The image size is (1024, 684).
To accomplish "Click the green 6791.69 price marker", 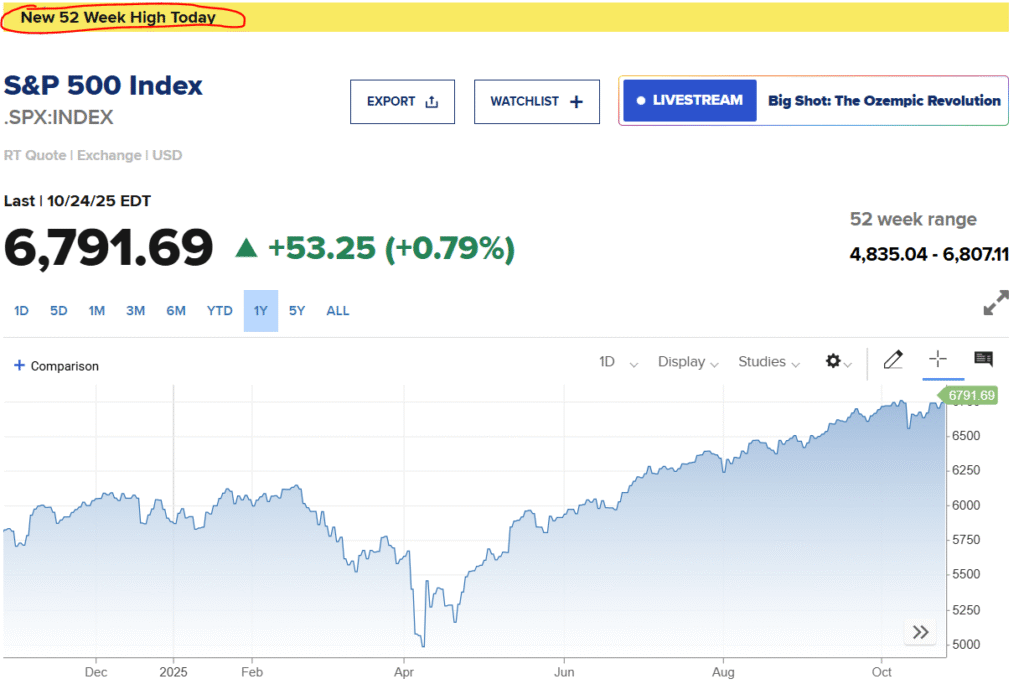I will point(971,396).
